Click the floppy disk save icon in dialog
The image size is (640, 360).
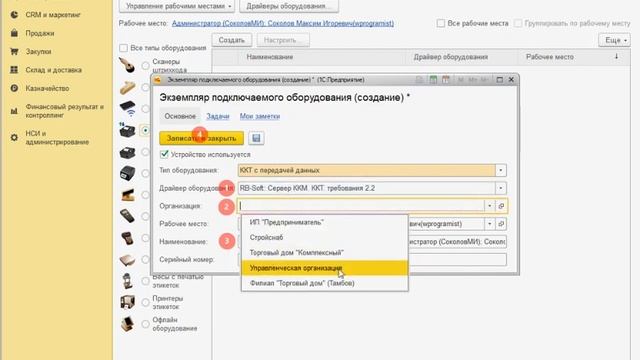(256, 138)
